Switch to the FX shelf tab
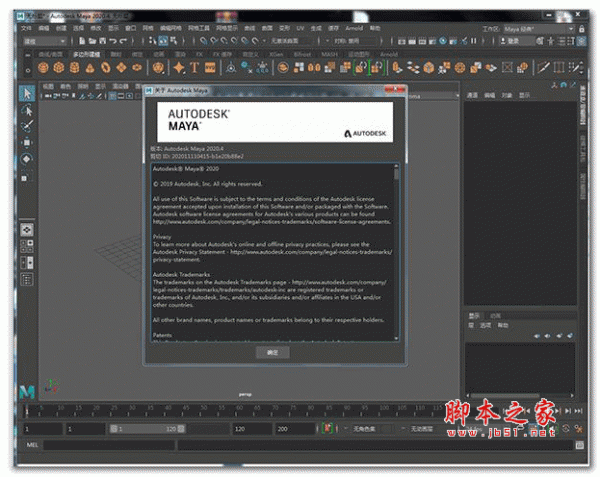Screen dimensions: 600x477 pyautogui.click(x=199, y=54)
